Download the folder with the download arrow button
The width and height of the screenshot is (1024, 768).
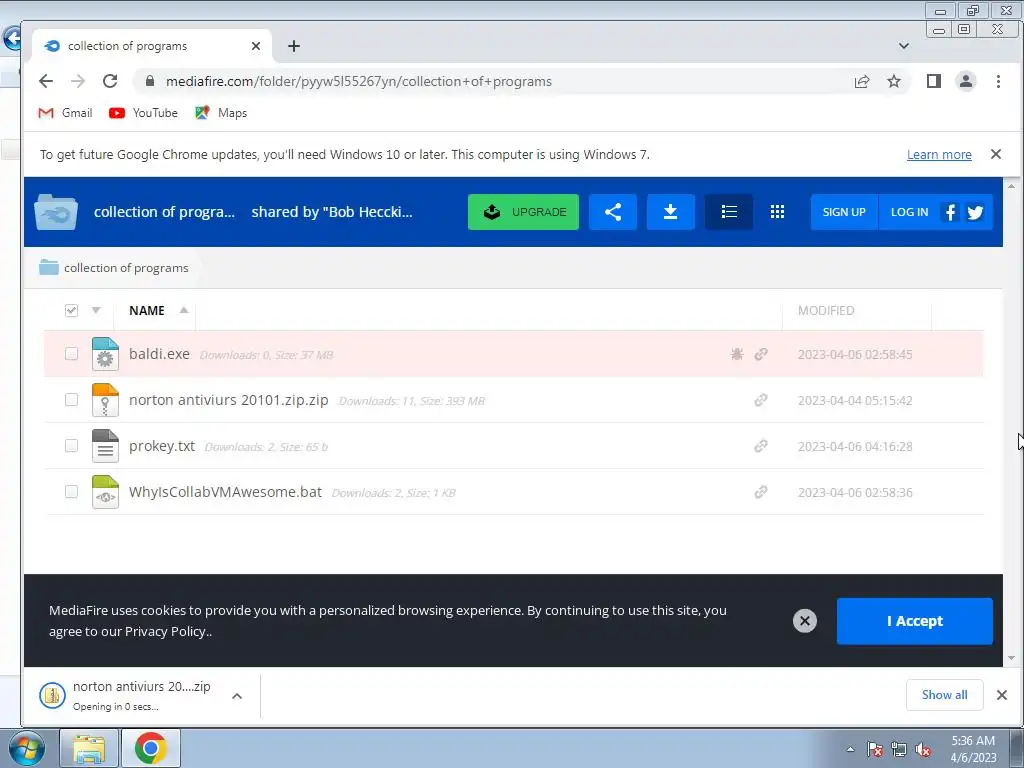tap(670, 212)
